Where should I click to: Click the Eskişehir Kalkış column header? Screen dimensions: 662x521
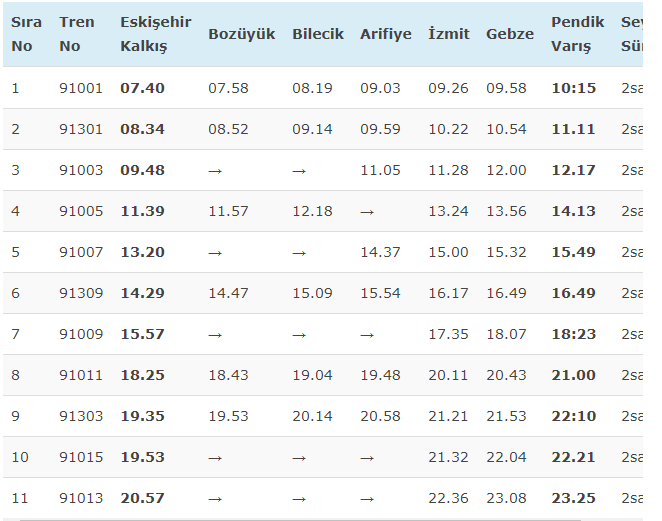pos(155,34)
